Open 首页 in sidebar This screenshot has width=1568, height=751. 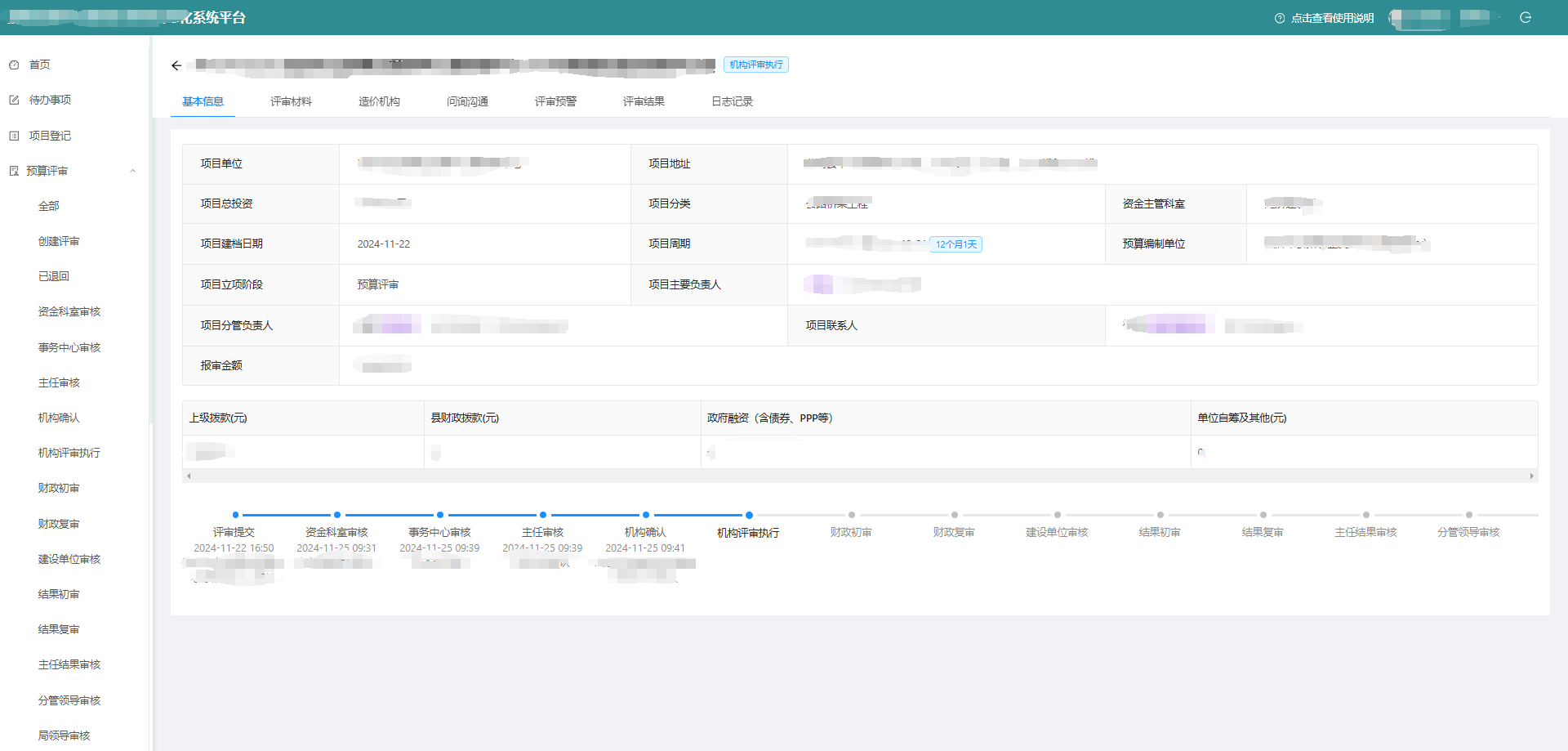(x=40, y=65)
